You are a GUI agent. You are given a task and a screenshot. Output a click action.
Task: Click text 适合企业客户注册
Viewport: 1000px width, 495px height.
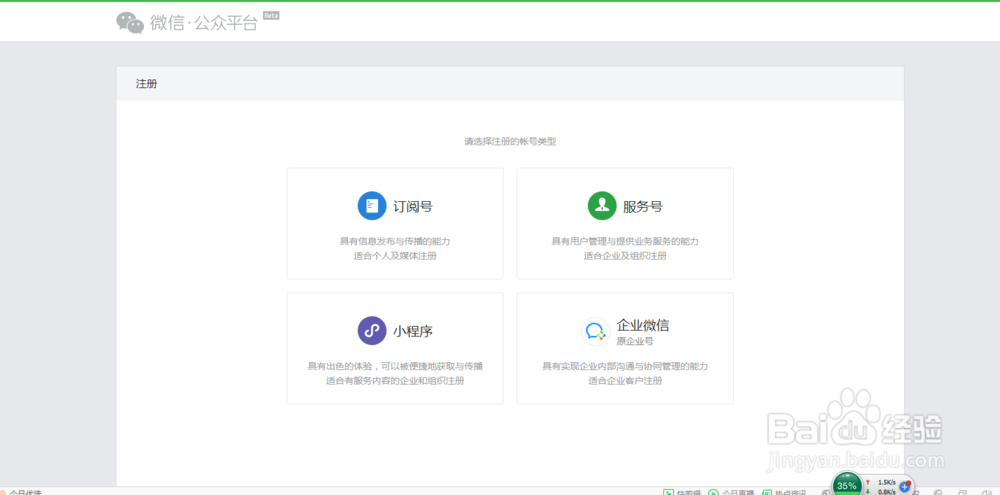click(x=625, y=381)
